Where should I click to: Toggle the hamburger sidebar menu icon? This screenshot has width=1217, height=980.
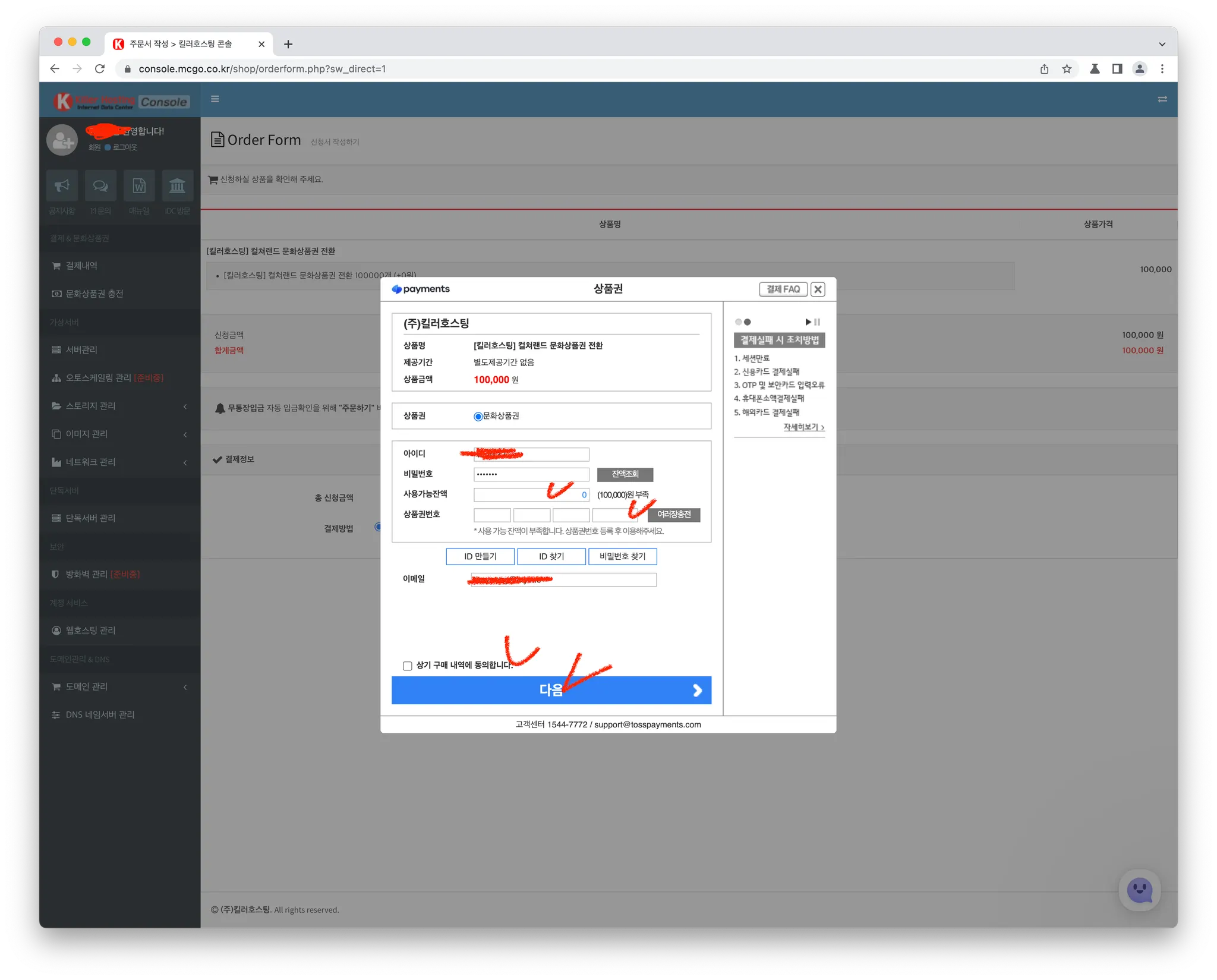coord(215,99)
